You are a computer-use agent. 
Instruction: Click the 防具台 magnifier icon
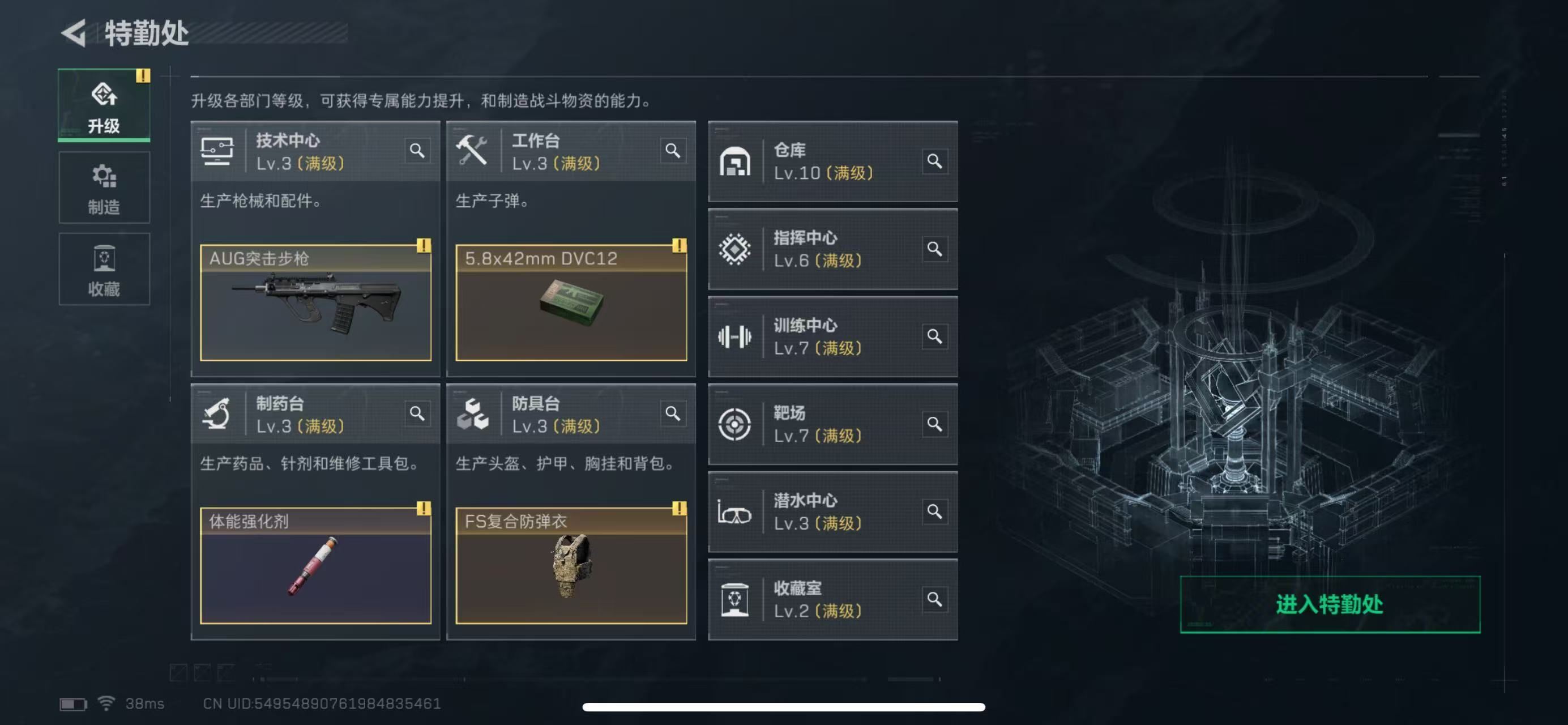click(x=673, y=414)
